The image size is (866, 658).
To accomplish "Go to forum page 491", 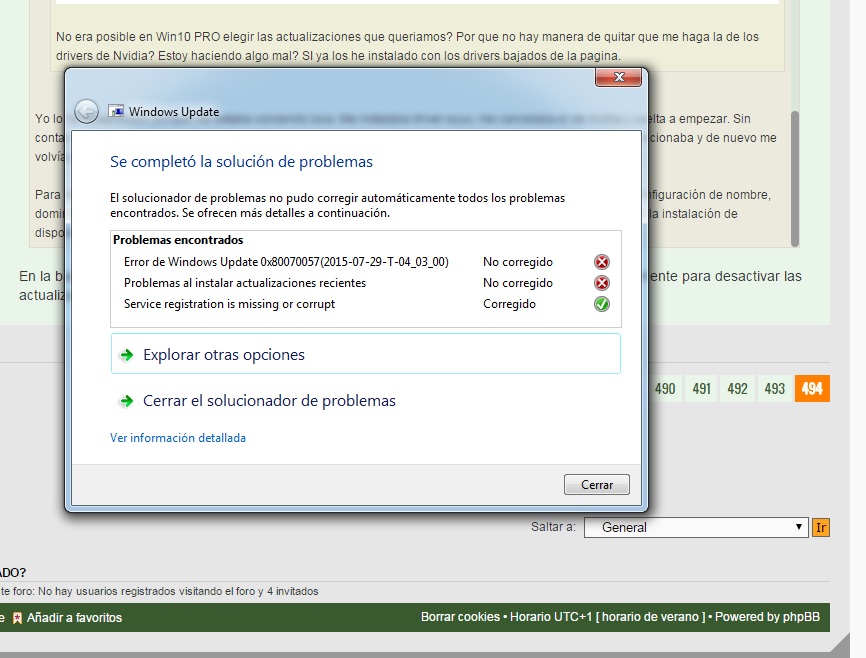I will click(701, 388).
